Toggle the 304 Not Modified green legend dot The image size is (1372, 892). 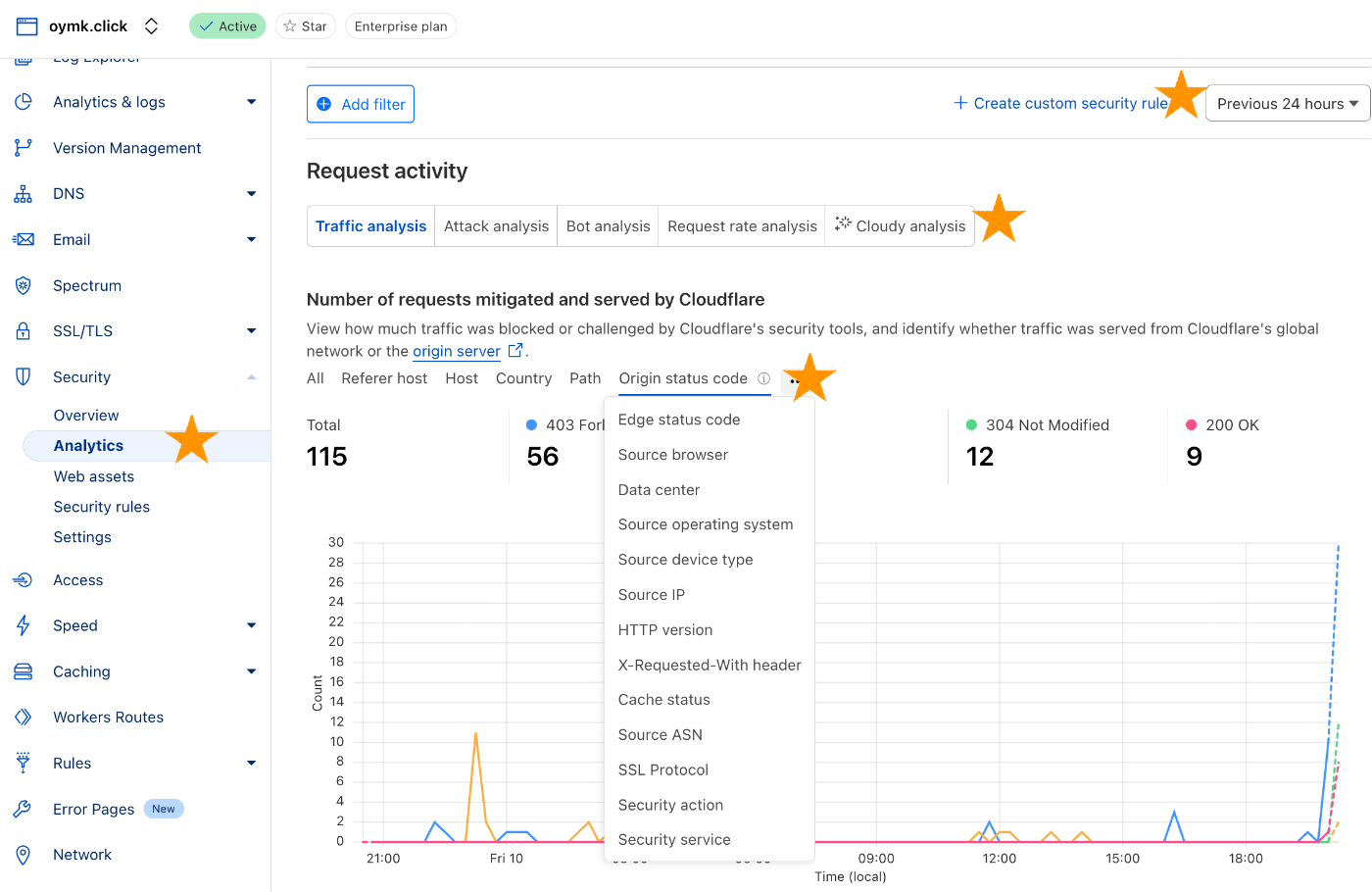[971, 424]
